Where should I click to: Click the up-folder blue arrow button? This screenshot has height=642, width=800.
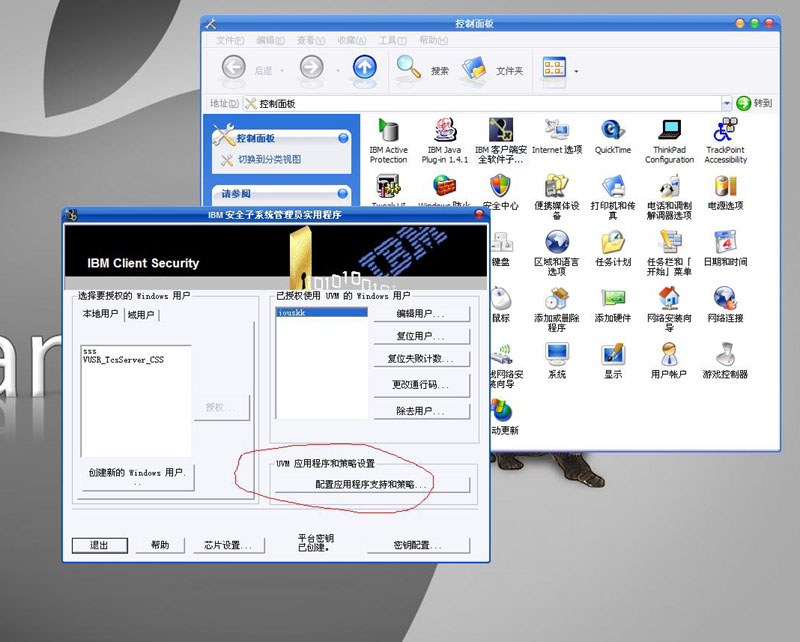point(365,67)
